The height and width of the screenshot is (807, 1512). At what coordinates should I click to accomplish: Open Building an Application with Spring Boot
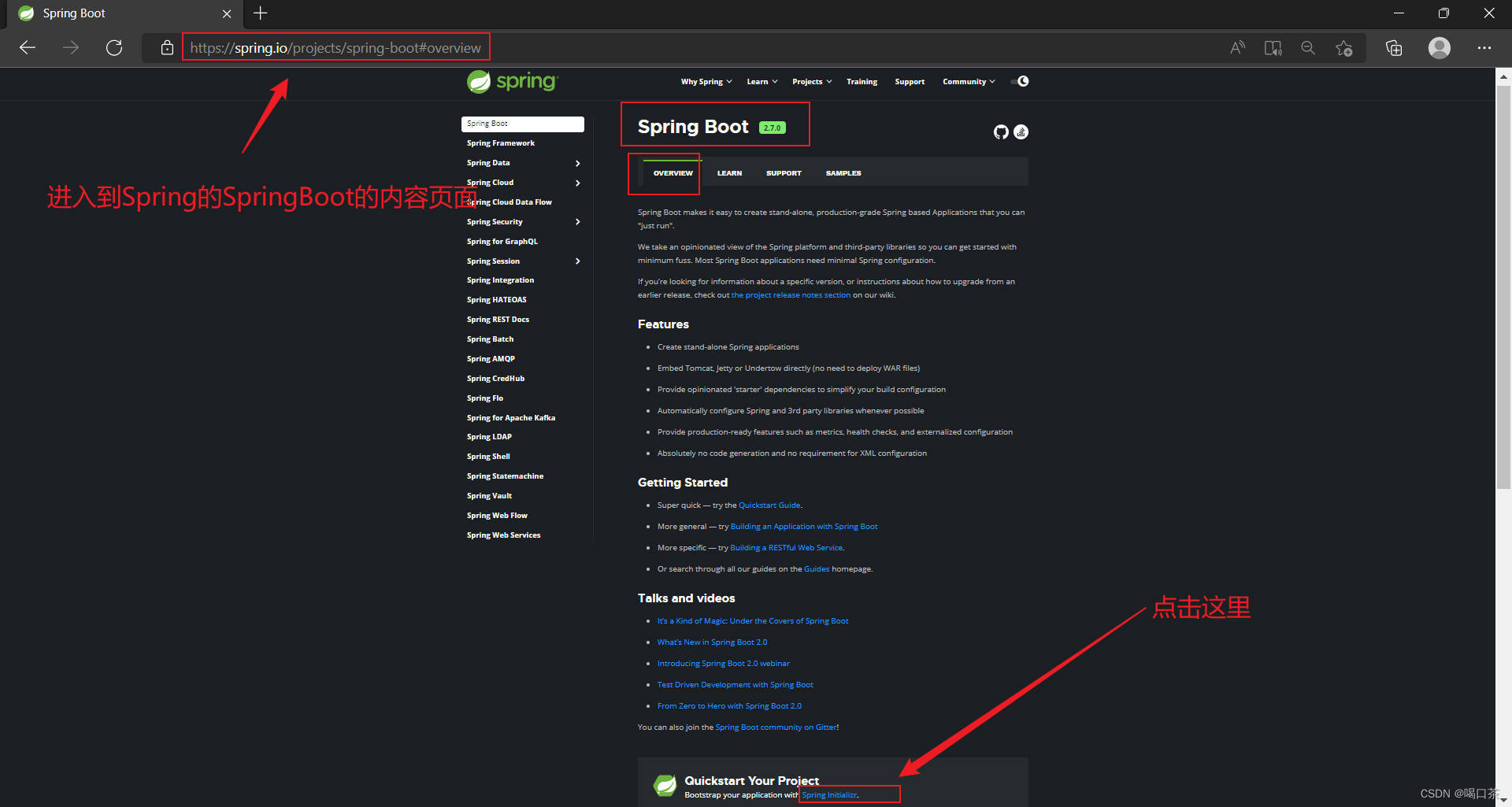[804, 527]
